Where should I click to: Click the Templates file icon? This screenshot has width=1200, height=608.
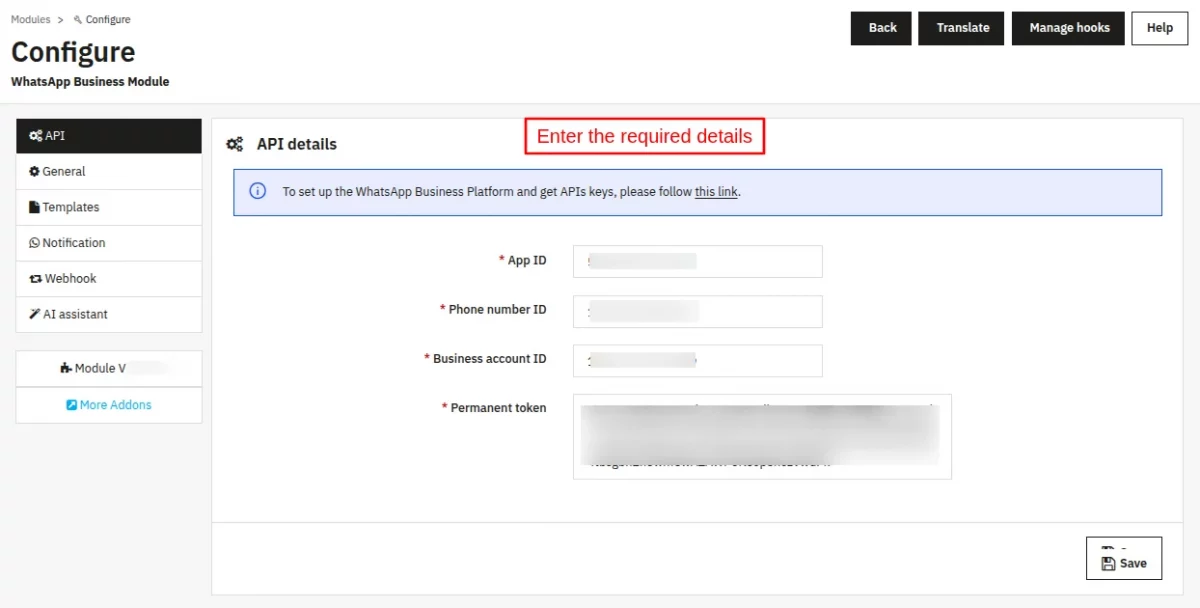point(34,207)
